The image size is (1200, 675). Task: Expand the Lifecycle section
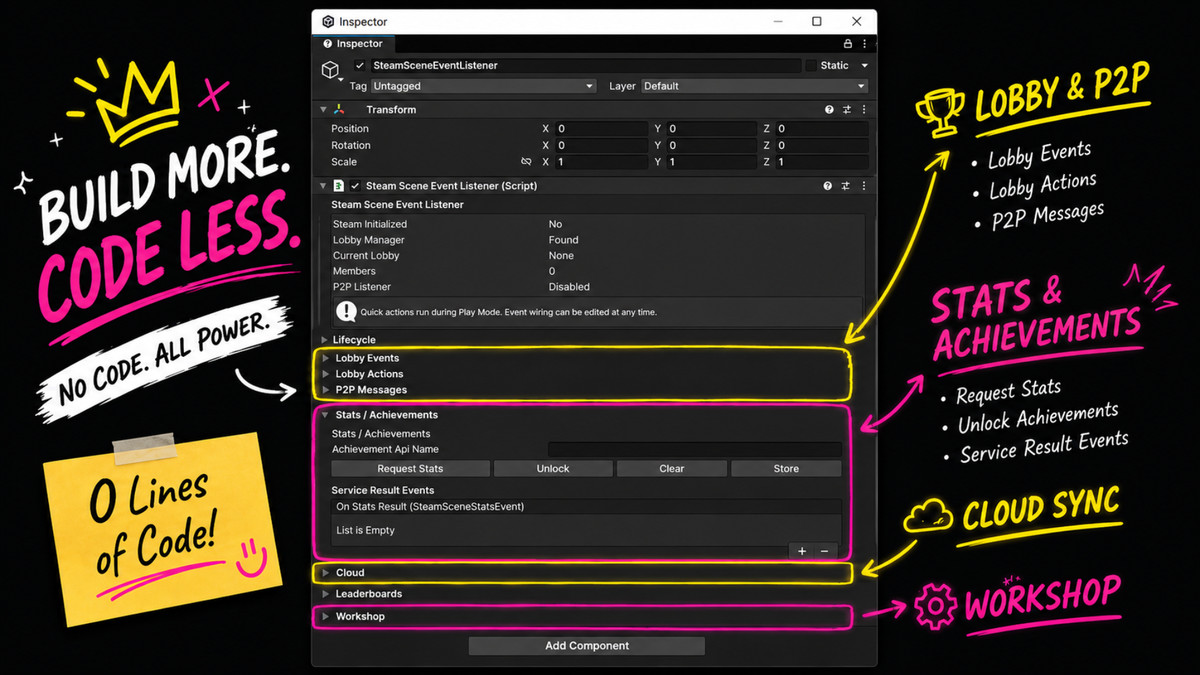pyautogui.click(x=323, y=340)
